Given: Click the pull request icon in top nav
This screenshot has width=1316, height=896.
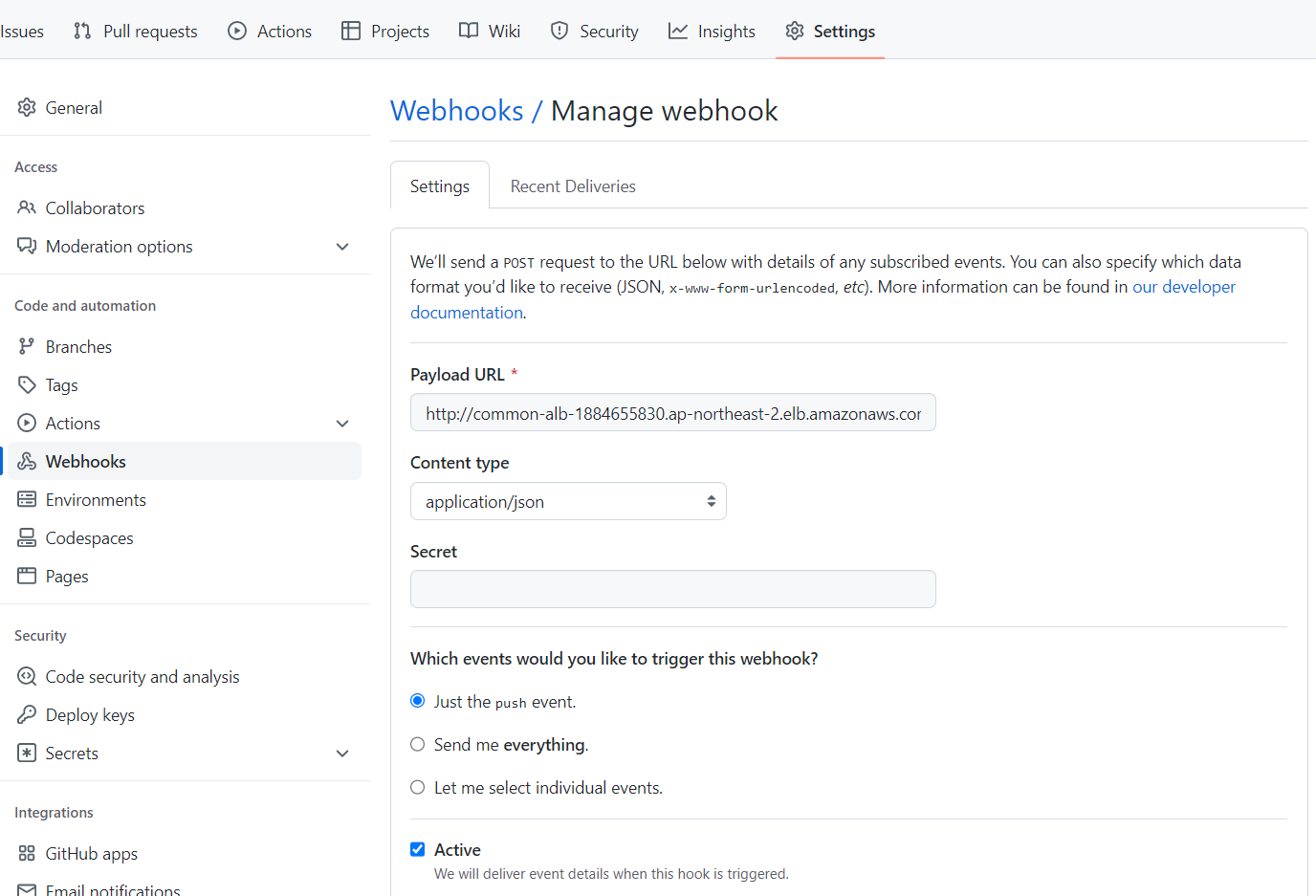Looking at the screenshot, I should [x=82, y=31].
